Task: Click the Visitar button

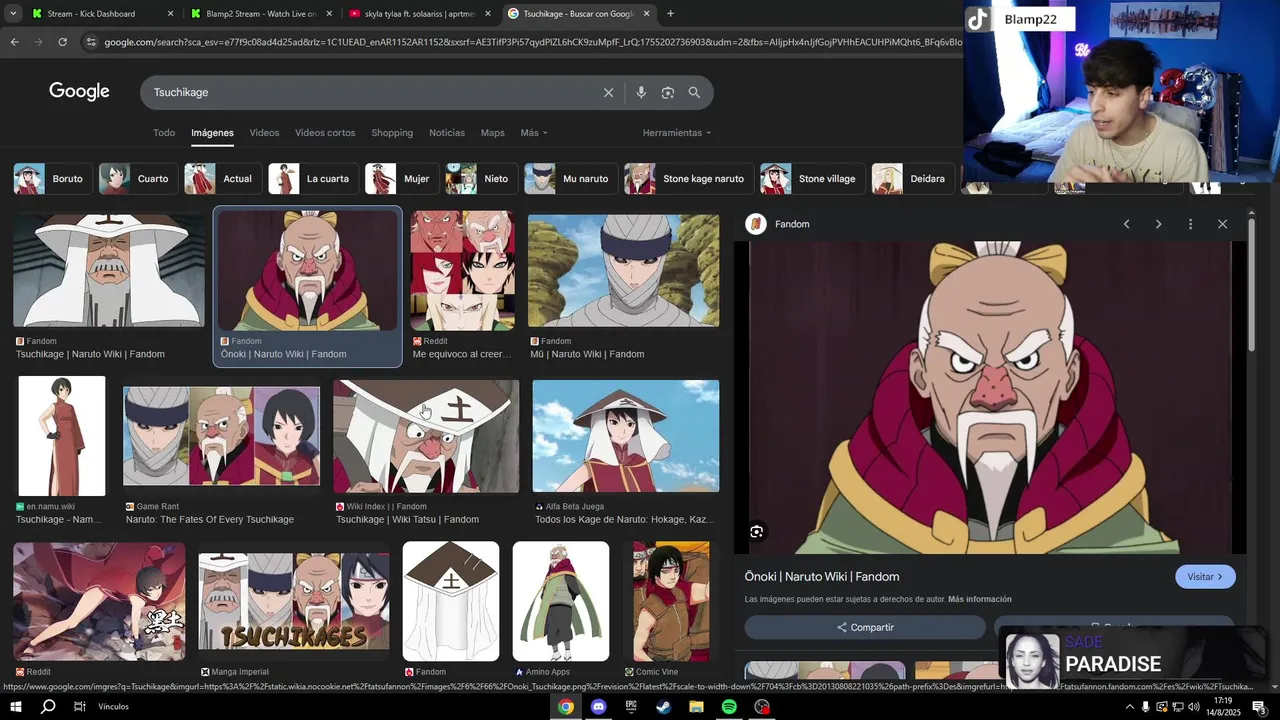Action: [x=1205, y=577]
